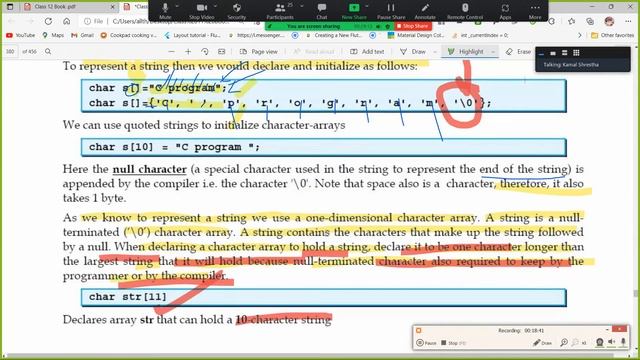The image size is (640, 360).
Task: Open the Zoom More menu
Action: (x=535, y=11)
